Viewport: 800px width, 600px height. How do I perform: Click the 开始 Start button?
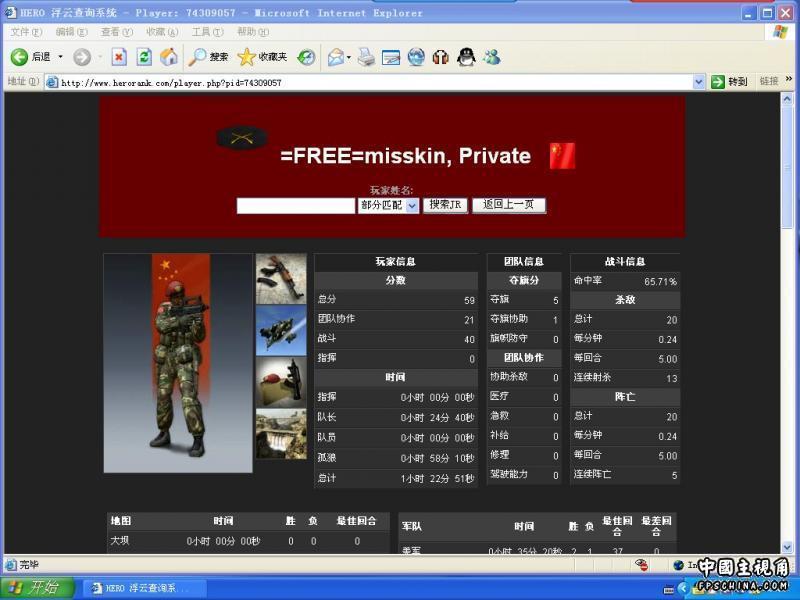37,588
